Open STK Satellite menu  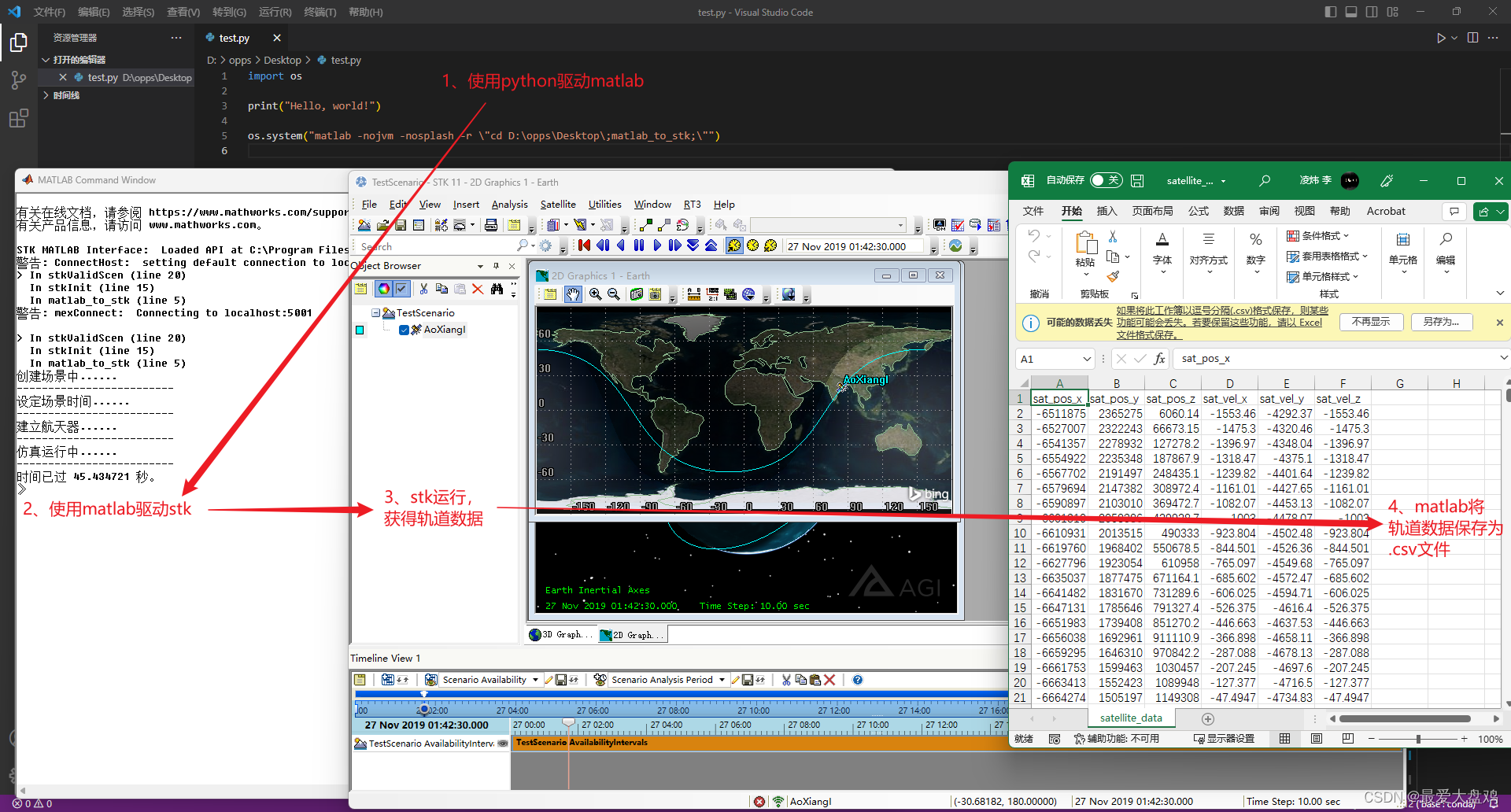point(558,205)
